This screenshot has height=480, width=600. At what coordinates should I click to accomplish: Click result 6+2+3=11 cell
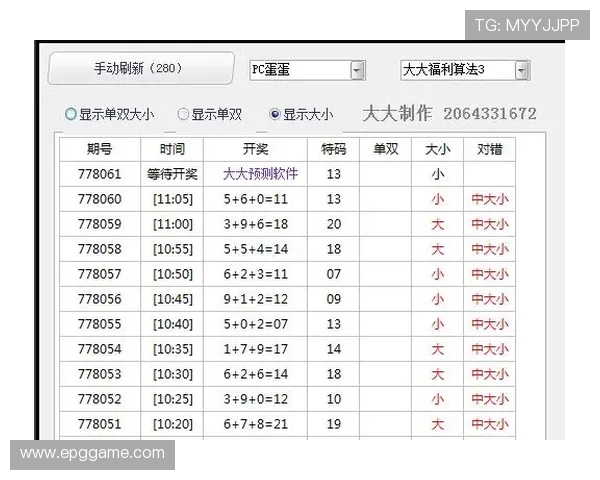point(255,274)
